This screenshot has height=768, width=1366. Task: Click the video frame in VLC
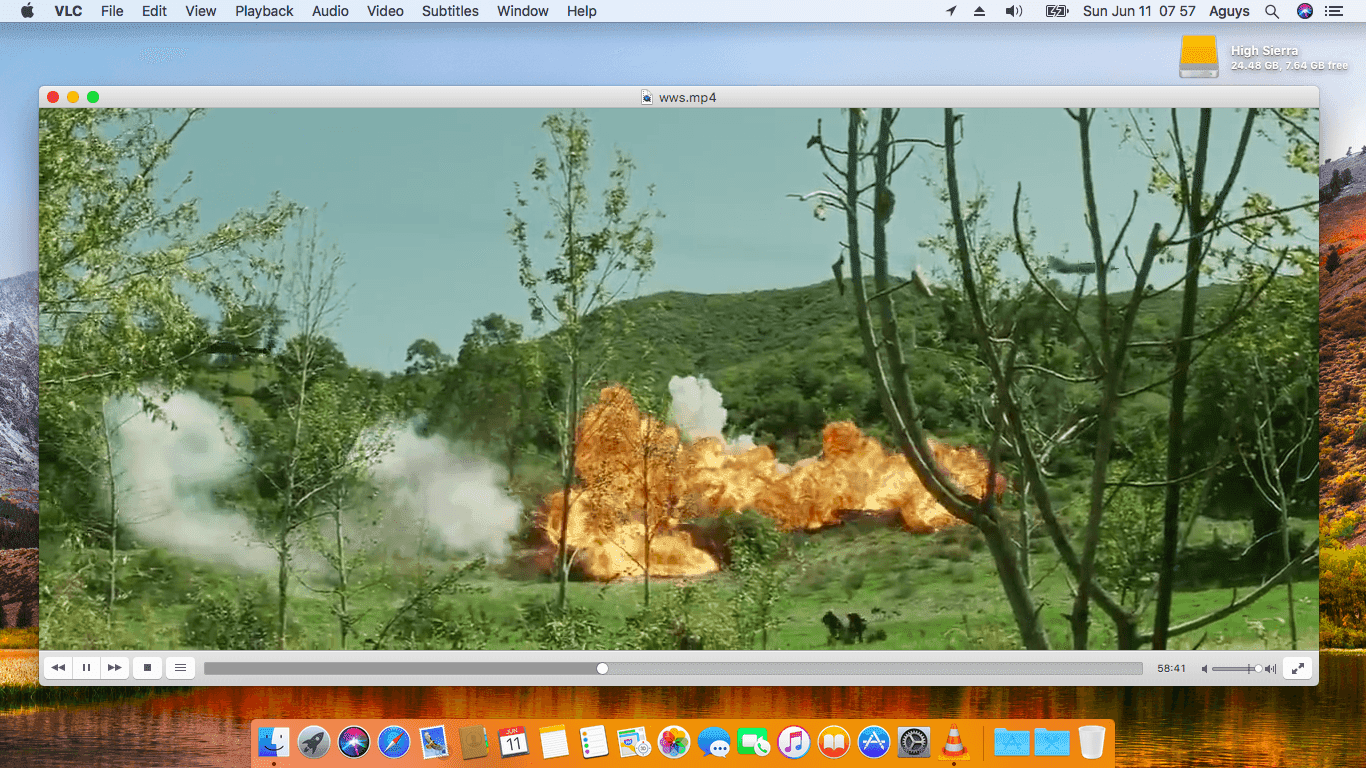coord(679,379)
